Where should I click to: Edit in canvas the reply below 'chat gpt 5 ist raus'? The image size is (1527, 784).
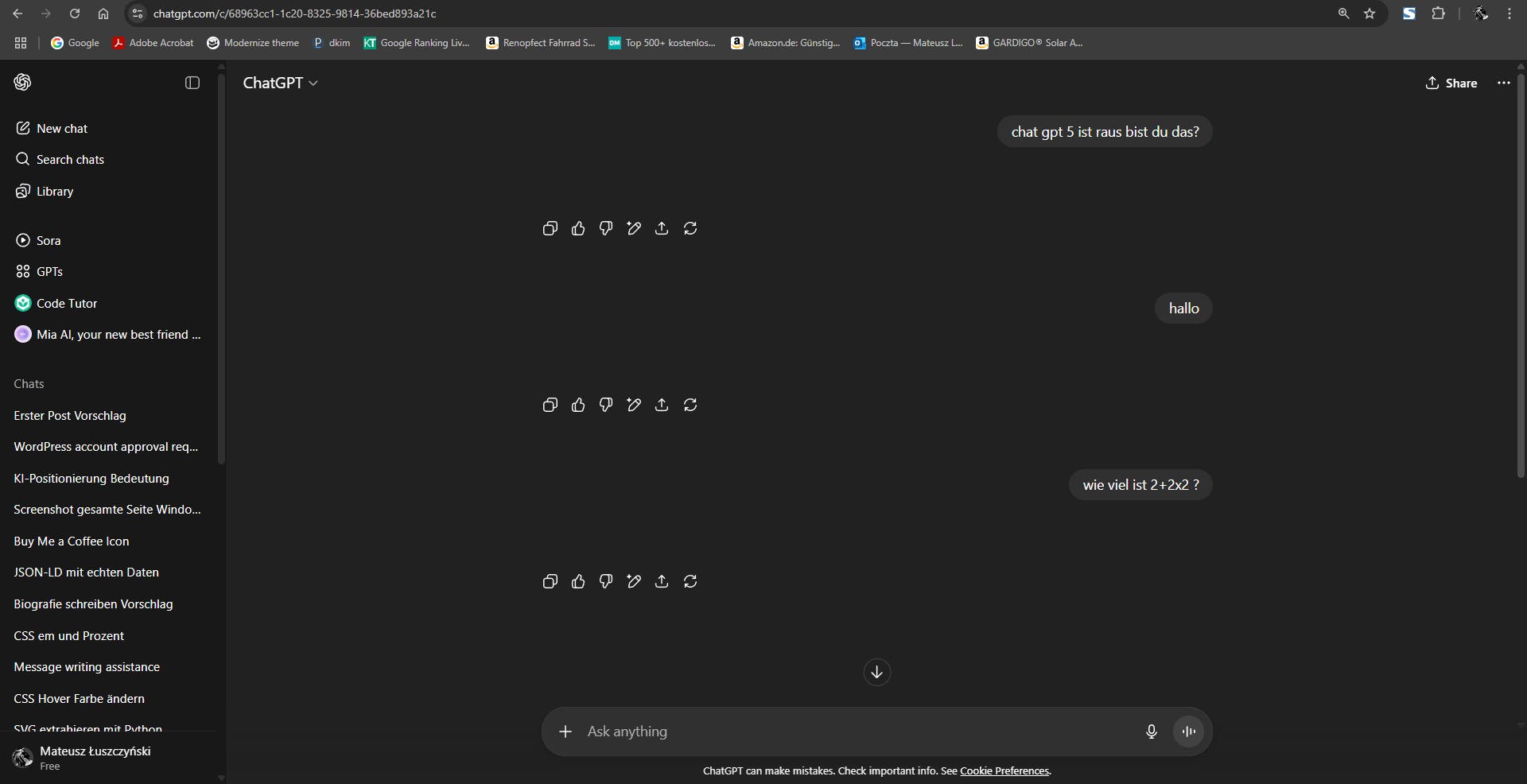pos(634,228)
